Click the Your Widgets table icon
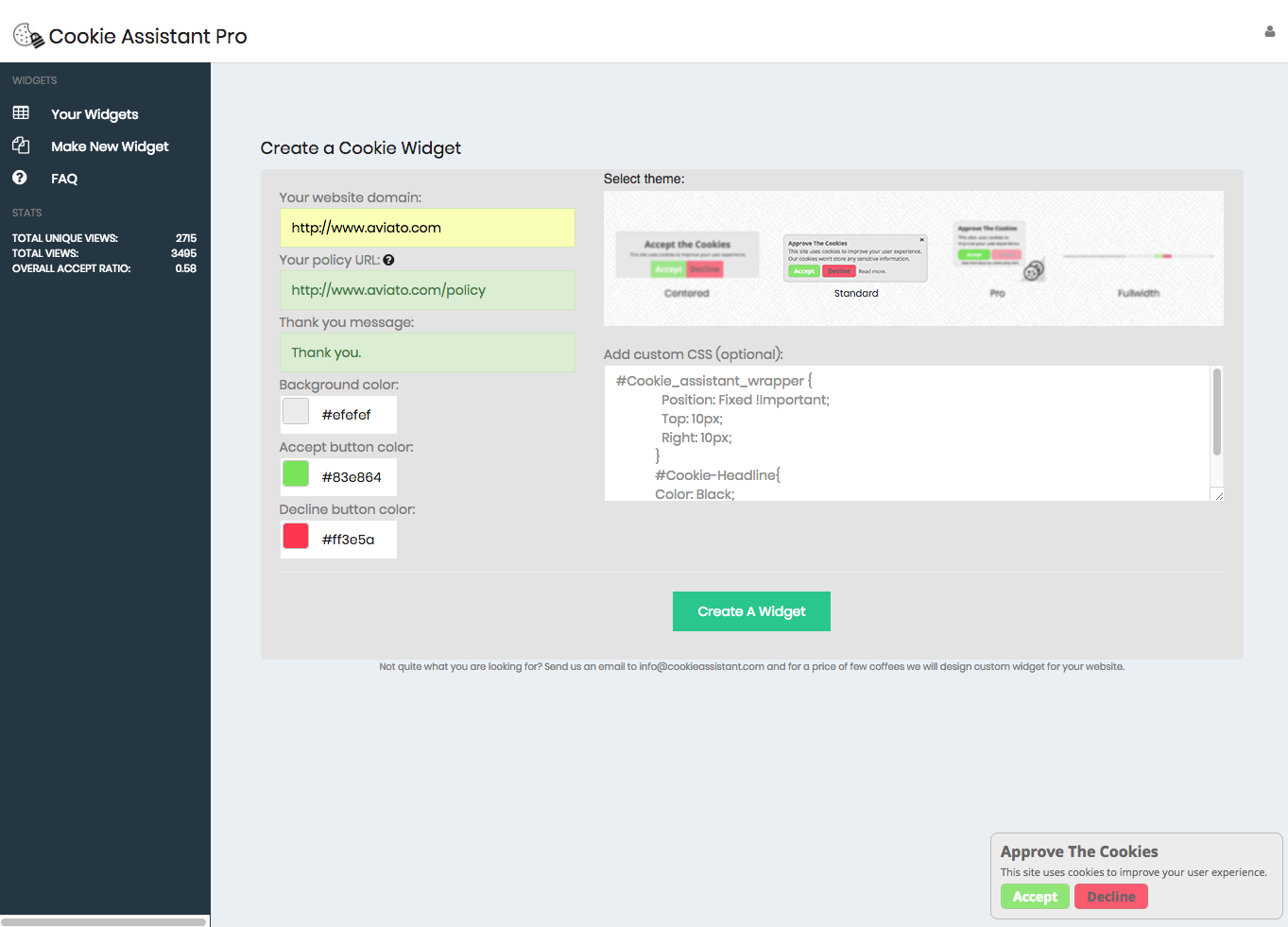 21,113
